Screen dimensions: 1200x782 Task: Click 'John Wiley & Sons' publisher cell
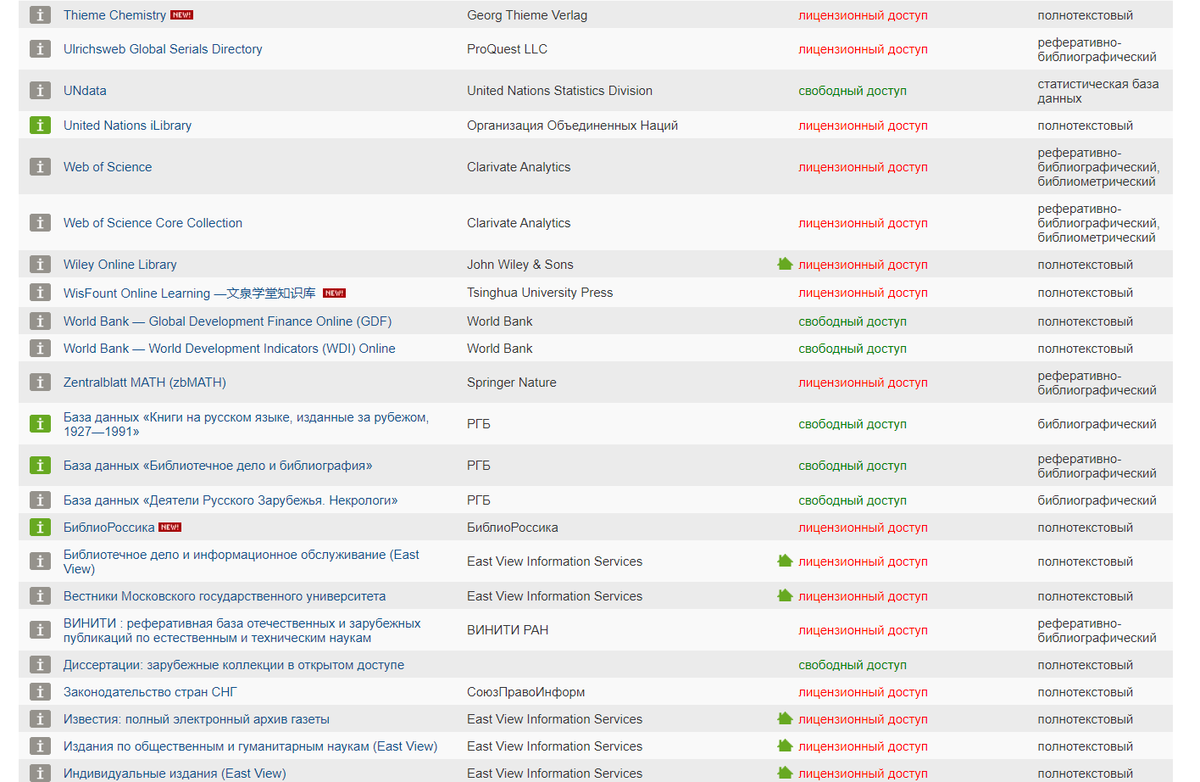521,265
